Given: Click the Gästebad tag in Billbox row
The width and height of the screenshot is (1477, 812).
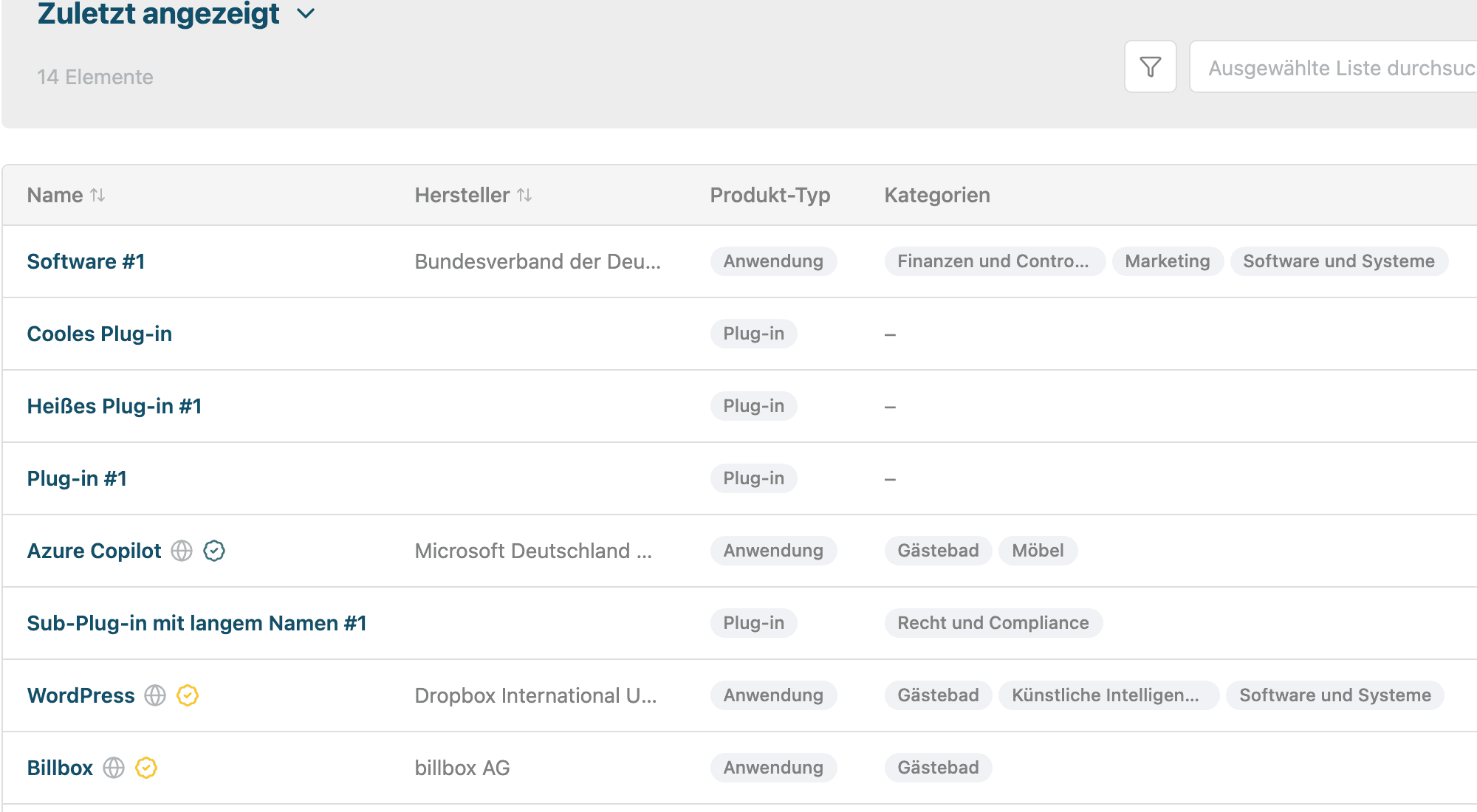Looking at the screenshot, I should point(938,768).
